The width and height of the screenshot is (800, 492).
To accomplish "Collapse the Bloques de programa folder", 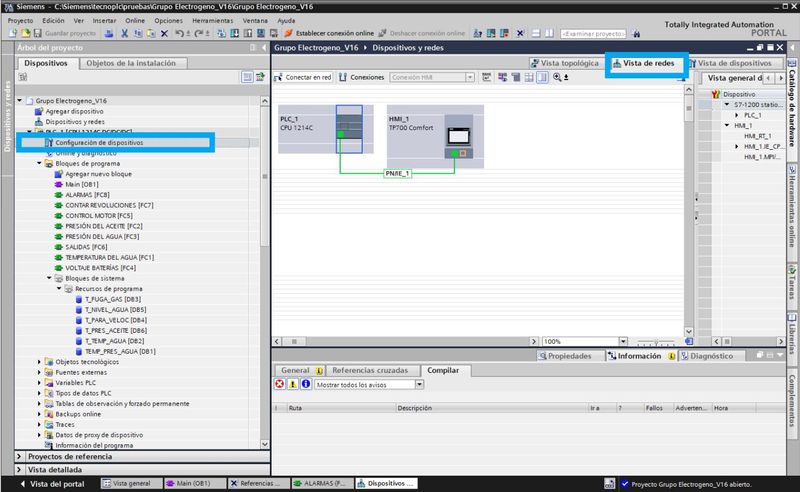I will [39, 163].
